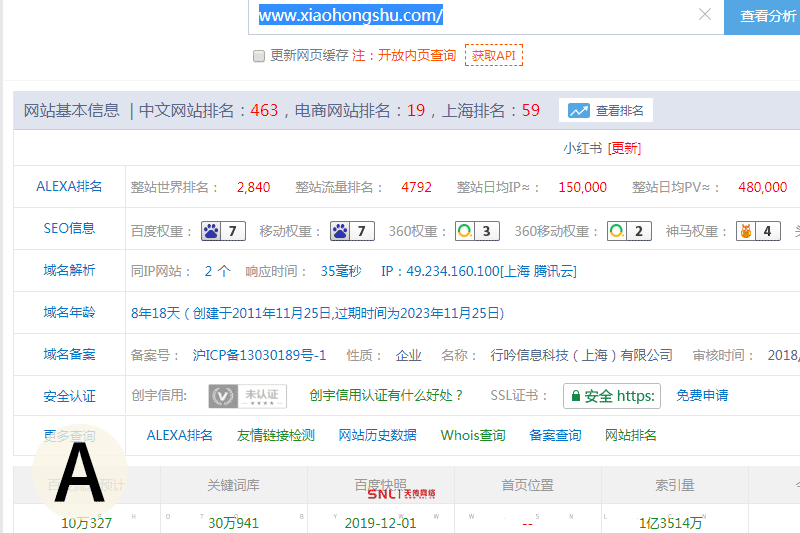This screenshot has height=533, width=800.
Task: Open the 开放内页查询 link
Action: coord(417,55)
